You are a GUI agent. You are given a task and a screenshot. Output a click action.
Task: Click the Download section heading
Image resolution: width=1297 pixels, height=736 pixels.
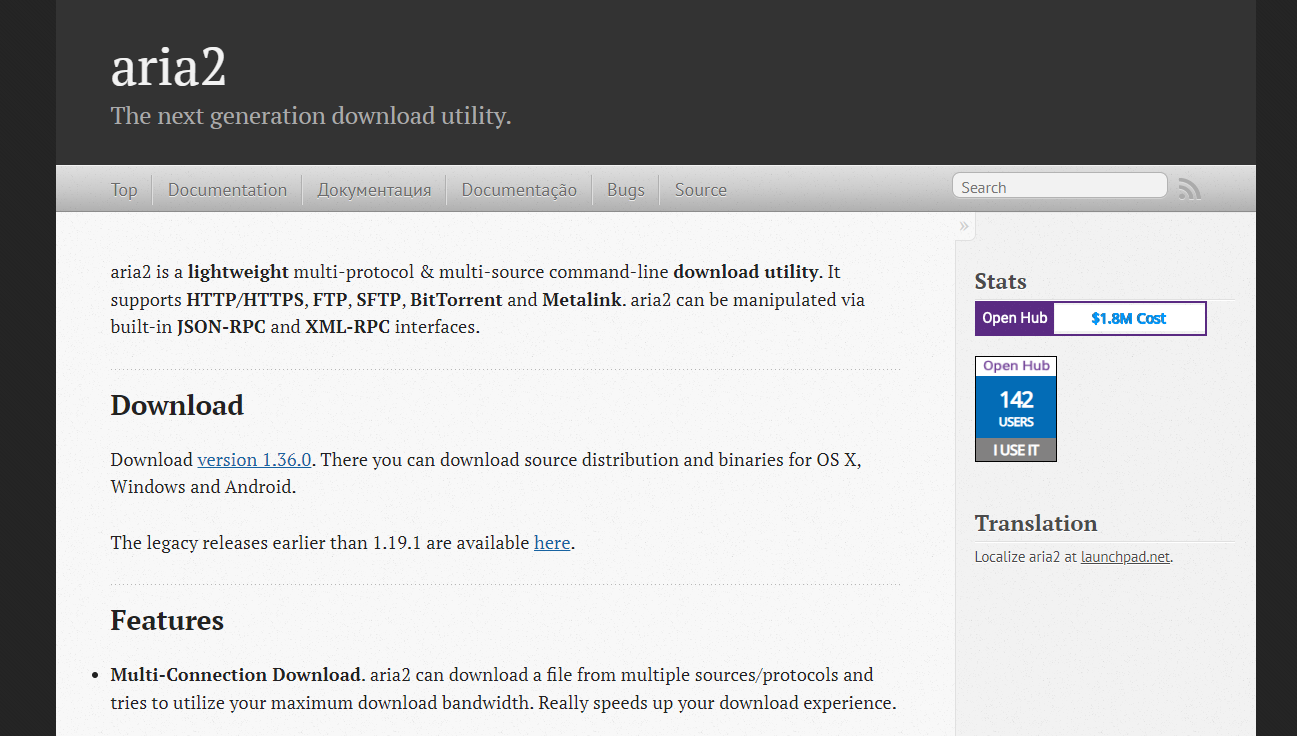point(177,405)
